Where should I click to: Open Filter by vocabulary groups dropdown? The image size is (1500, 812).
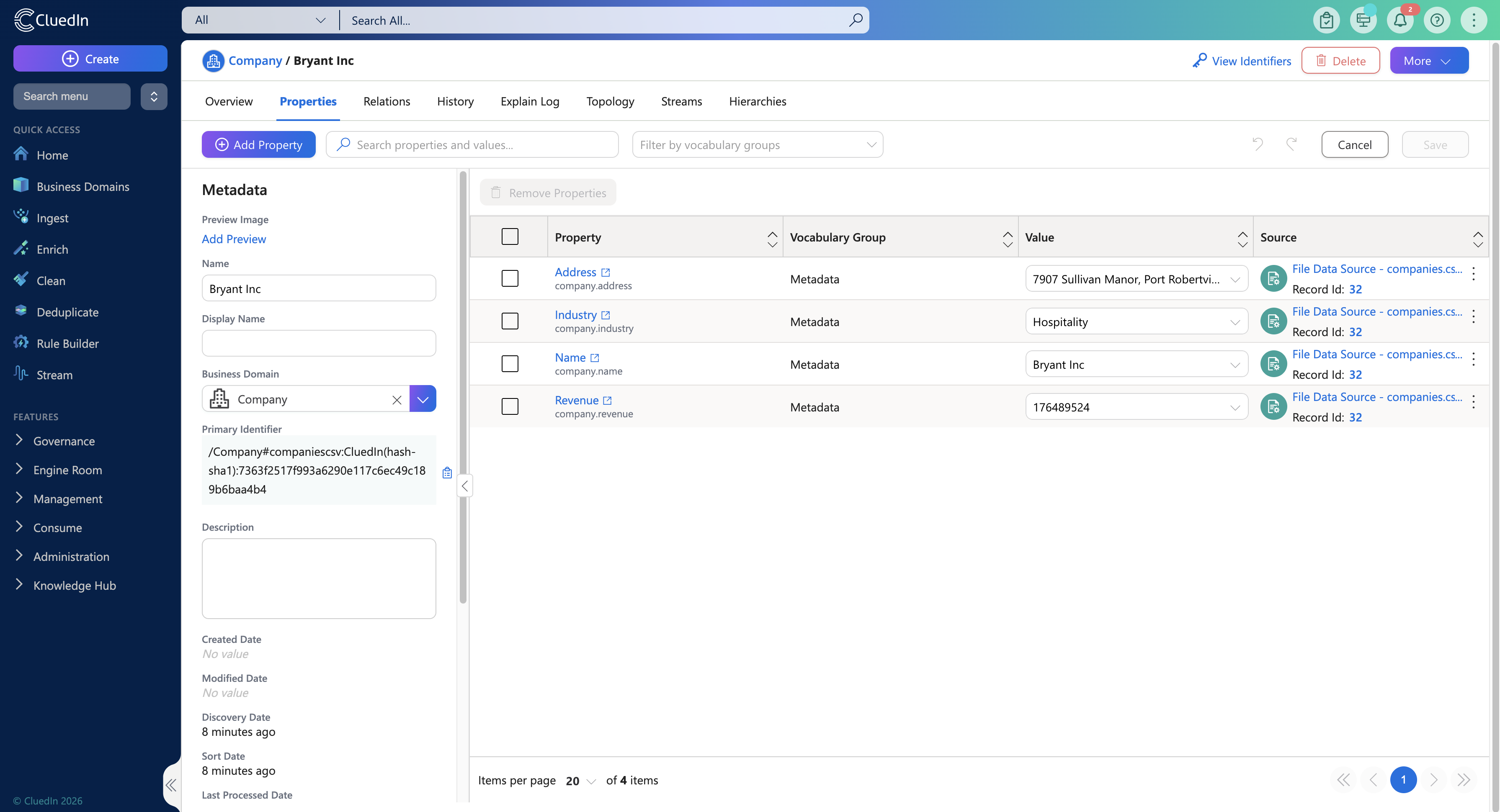coord(757,144)
